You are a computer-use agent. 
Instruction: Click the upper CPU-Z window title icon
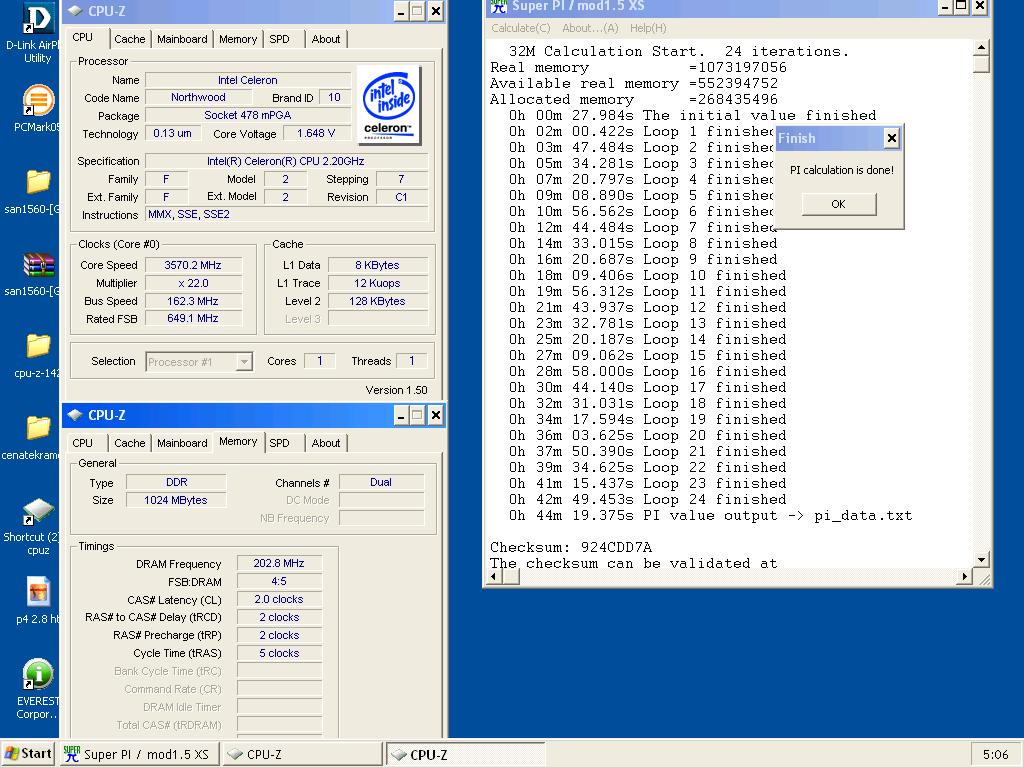[74, 11]
